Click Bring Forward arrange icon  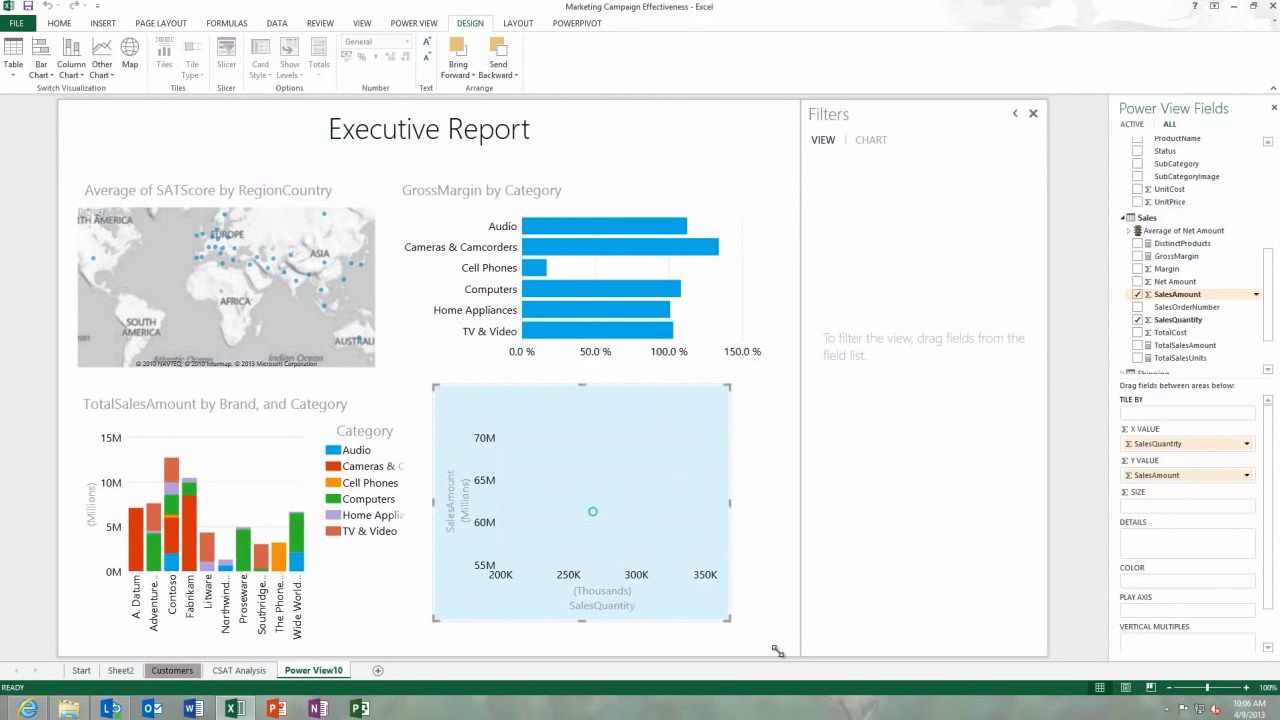[x=457, y=56]
